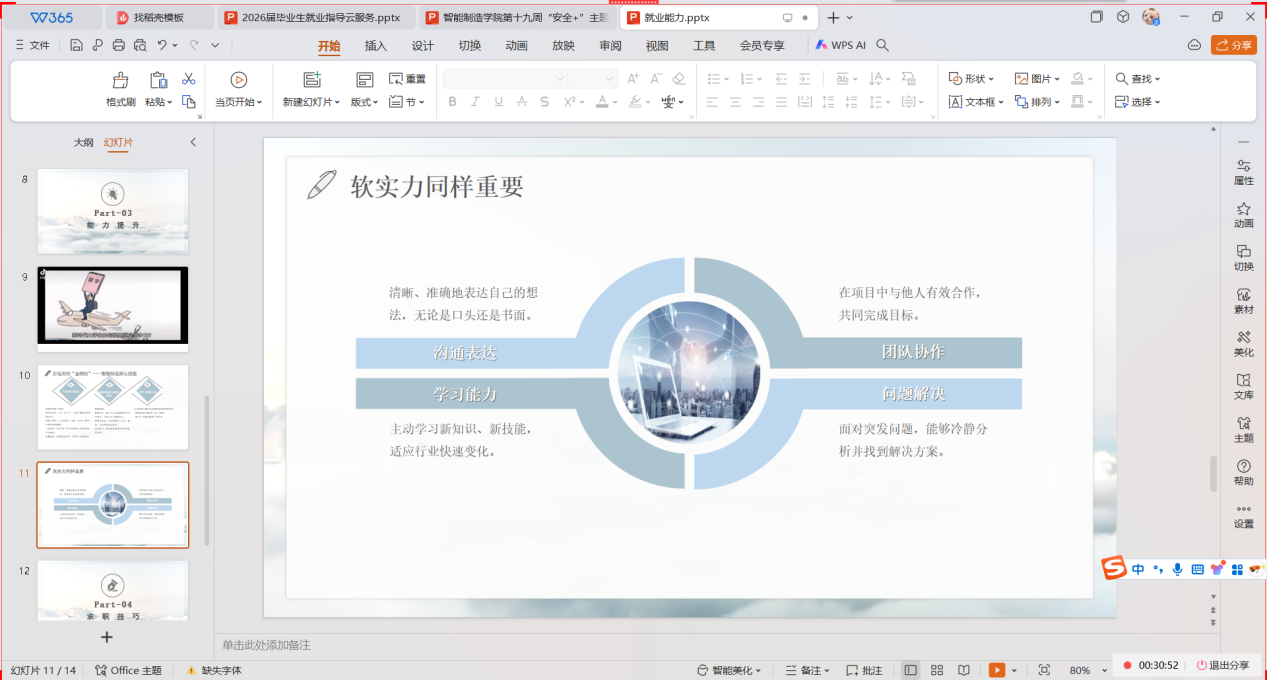Click the slide panel vertical scrollbar

point(207,470)
